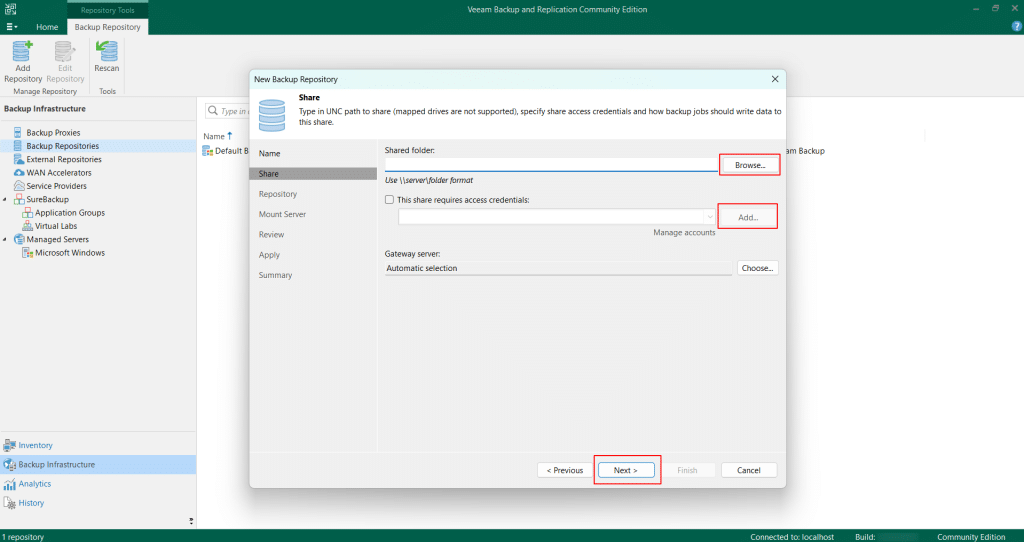Image resolution: width=1024 pixels, height=542 pixels.
Task: Open the Analytics navigation pane
Action: pos(35,484)
